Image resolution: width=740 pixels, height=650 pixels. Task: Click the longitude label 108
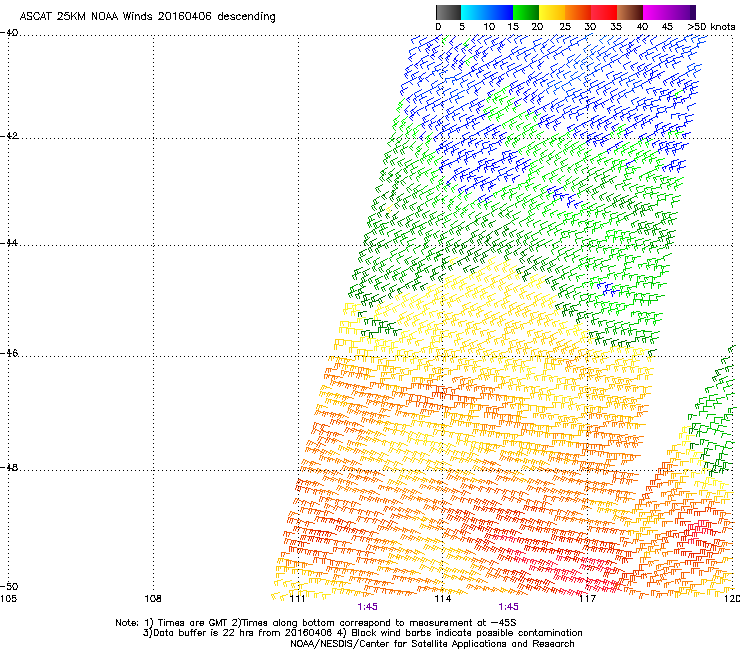pyautogui.click(x=153, y=599)
